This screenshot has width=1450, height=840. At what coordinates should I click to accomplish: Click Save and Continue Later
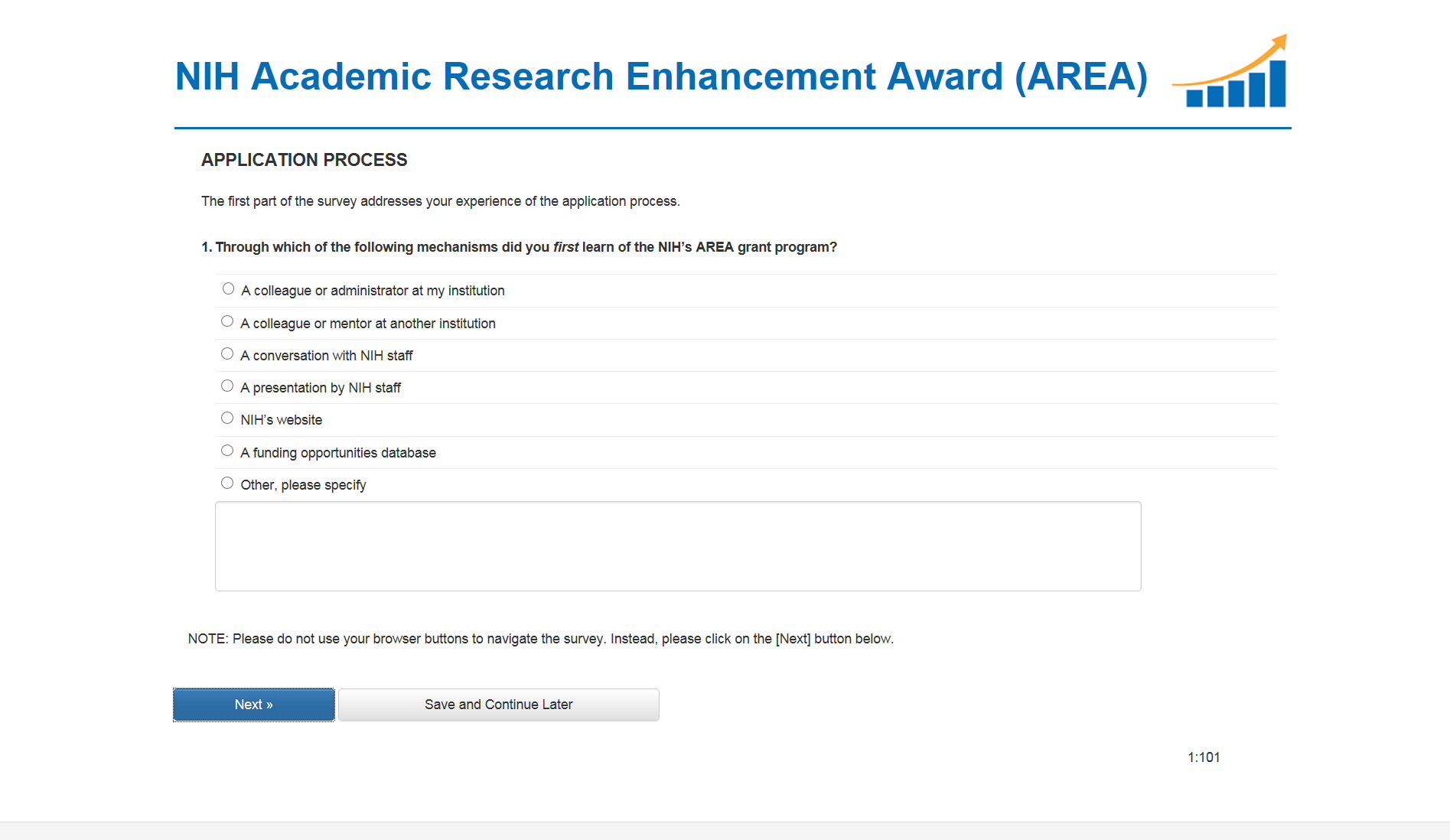pyautogui.click(x=498, y=705)
